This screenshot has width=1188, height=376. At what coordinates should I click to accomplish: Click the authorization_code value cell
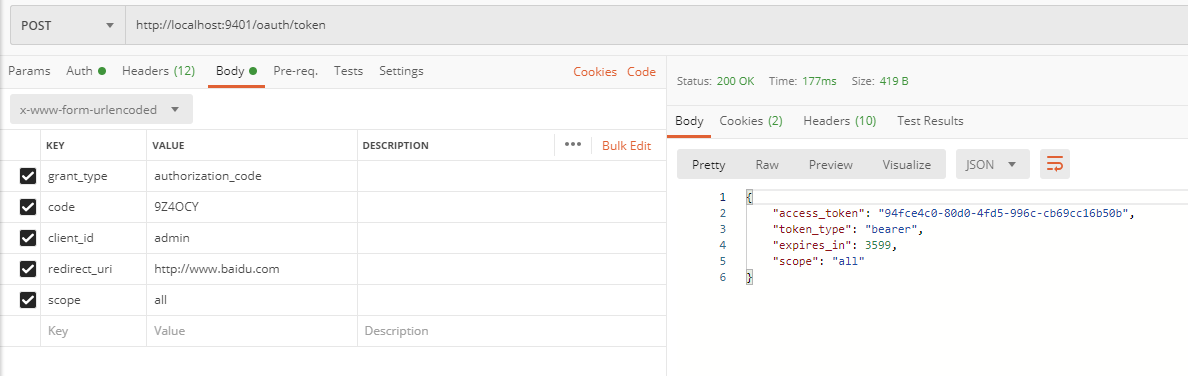pyautogui.click(x=252, y=176)
